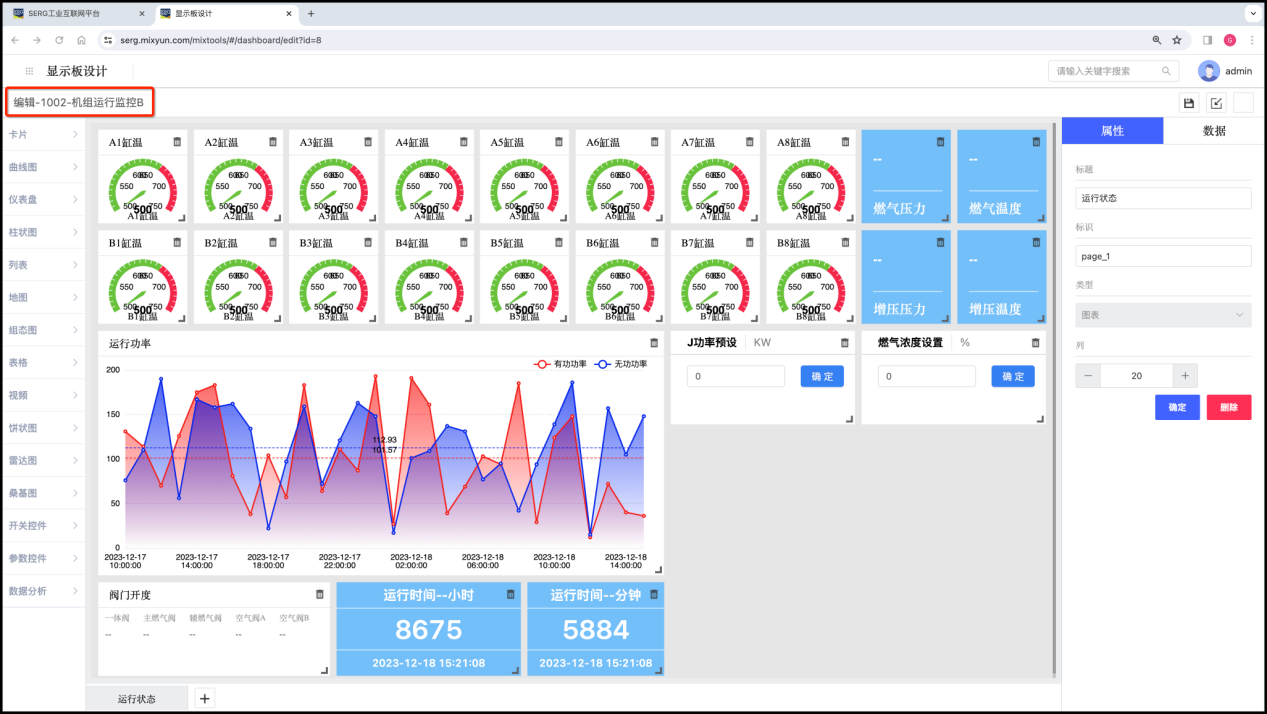Click the red 删除 button
Viewport: 1267px width, 714px height.
[x=1229, y=407]
